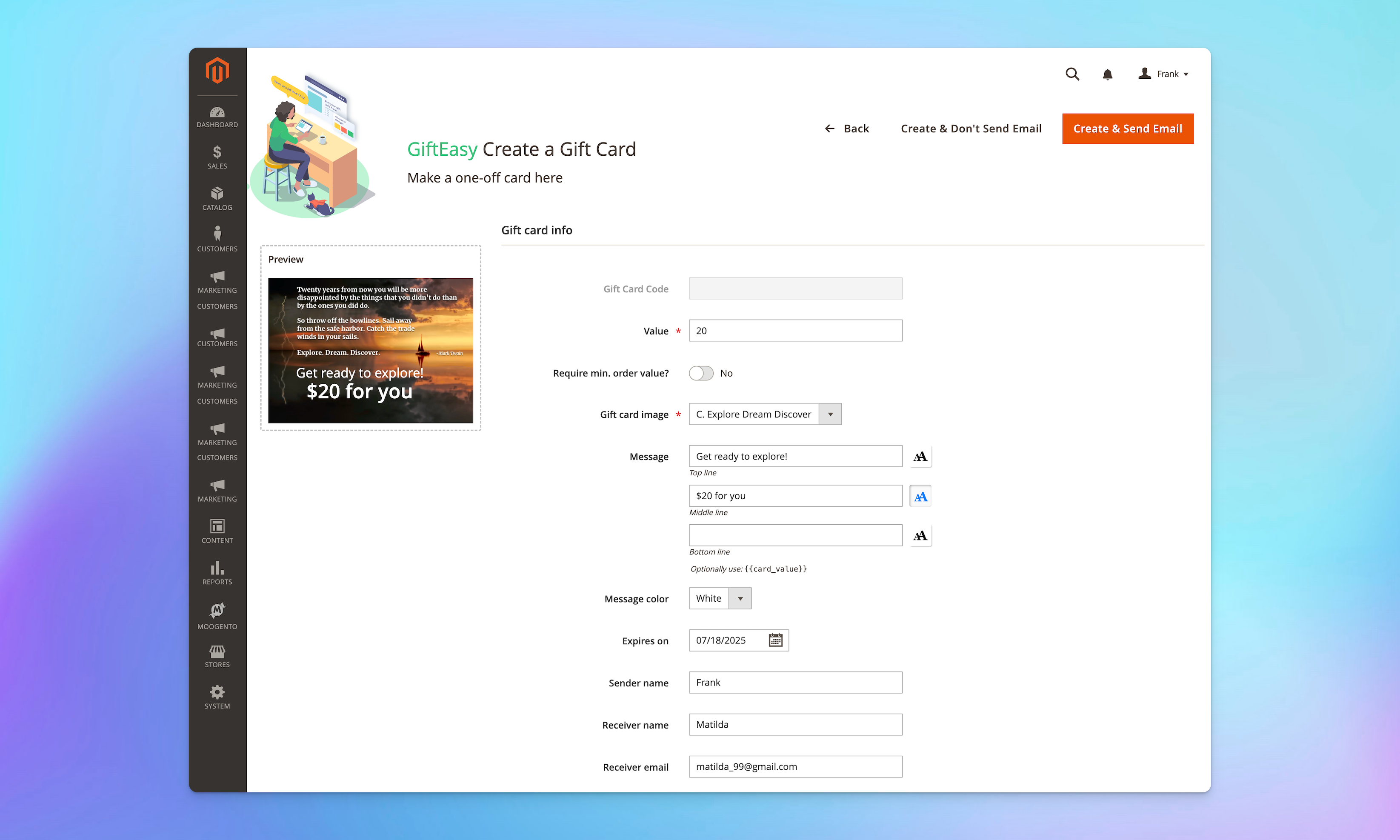1400x840 pixels.
Task: Toggle font size for Top line message
Action: click(920, 456)
